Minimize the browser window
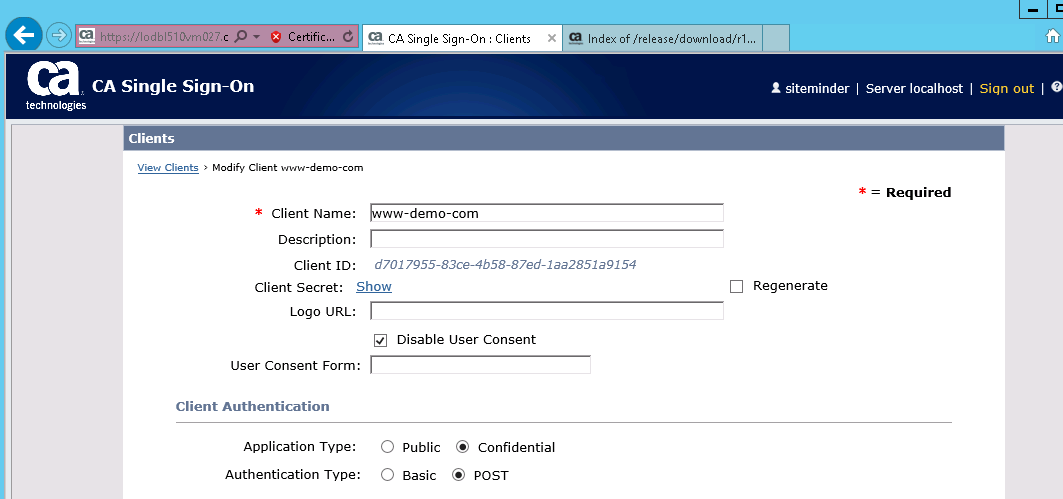This screenshot has height=499, width=1063. click(x=1034, y=8)
